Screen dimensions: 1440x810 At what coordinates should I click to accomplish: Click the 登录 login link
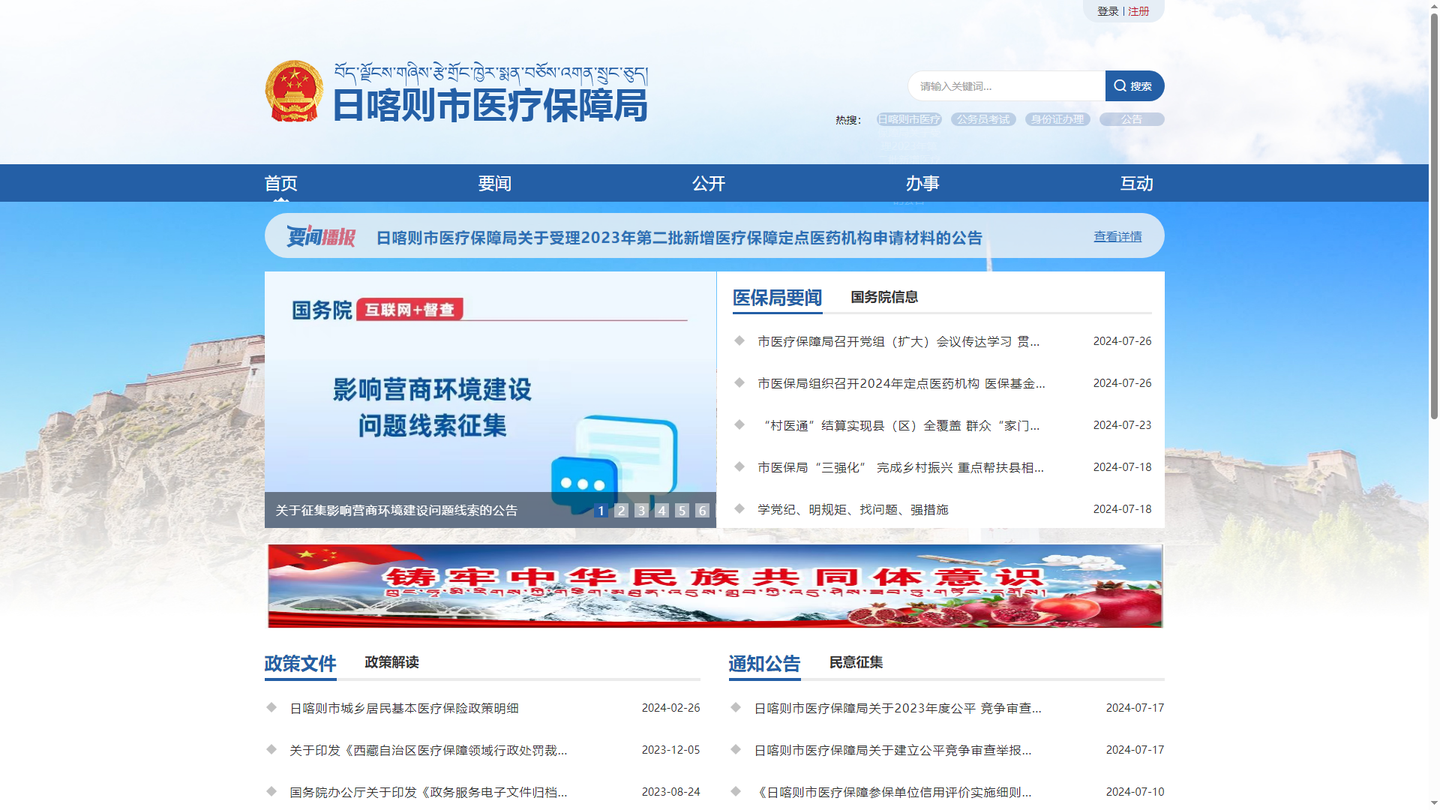(1108, 12)
